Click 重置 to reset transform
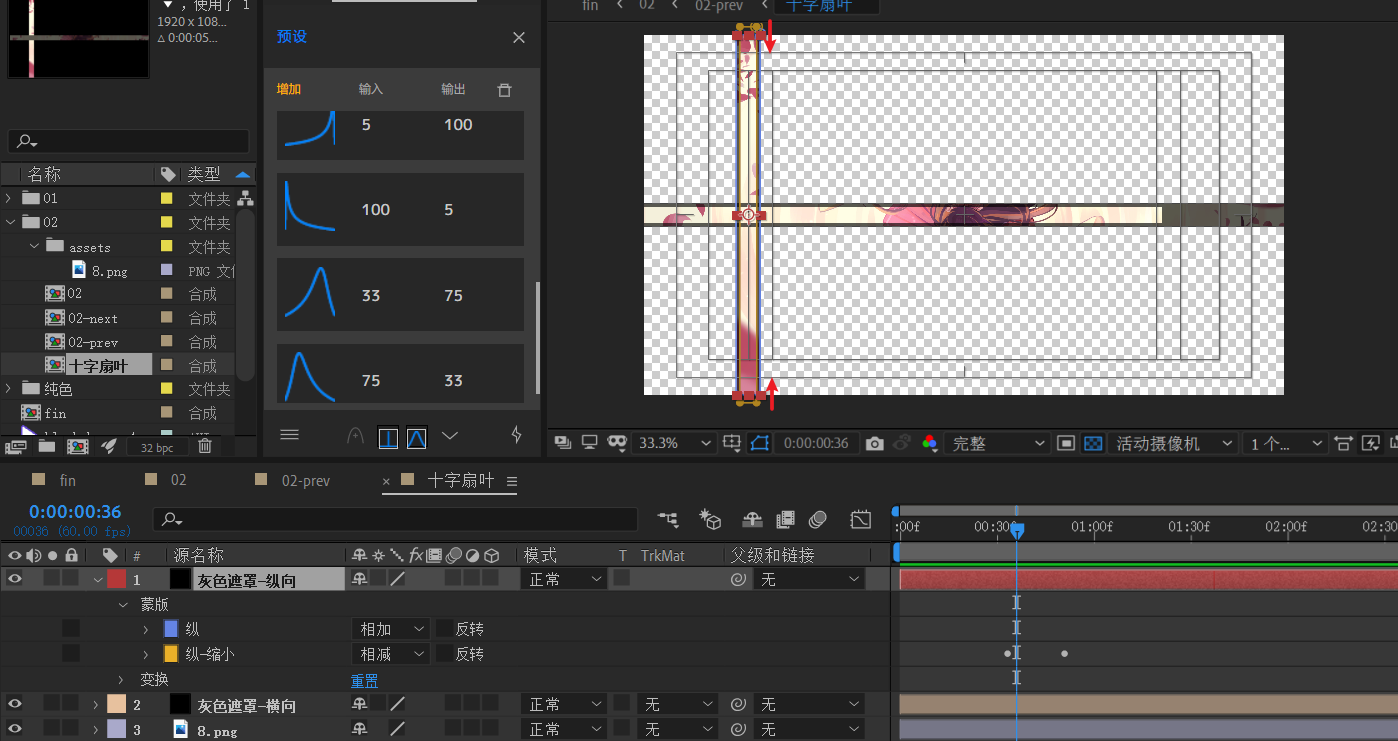1398x741 pixels. point(364,680)
